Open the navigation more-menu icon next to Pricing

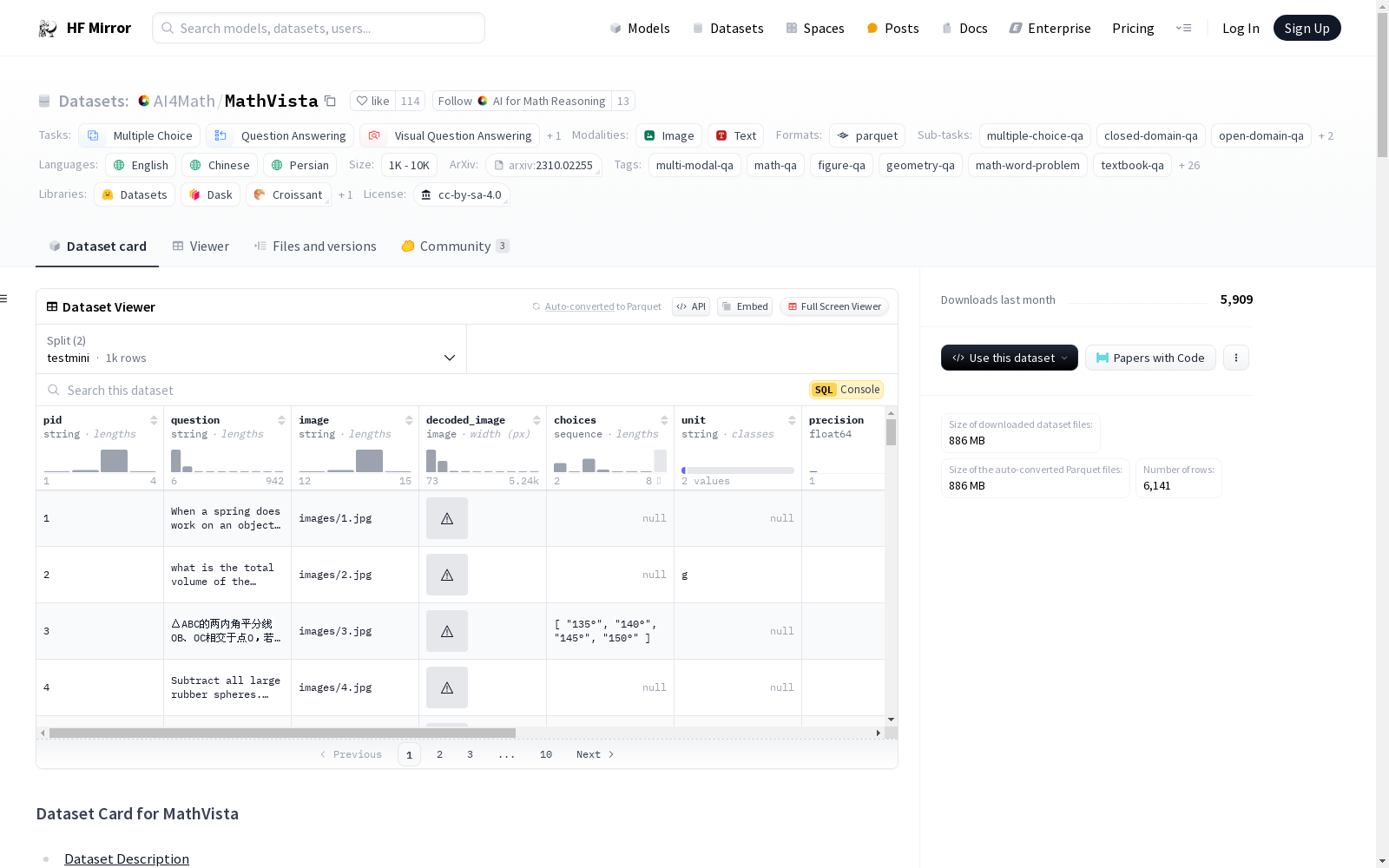click(1183, 28)
